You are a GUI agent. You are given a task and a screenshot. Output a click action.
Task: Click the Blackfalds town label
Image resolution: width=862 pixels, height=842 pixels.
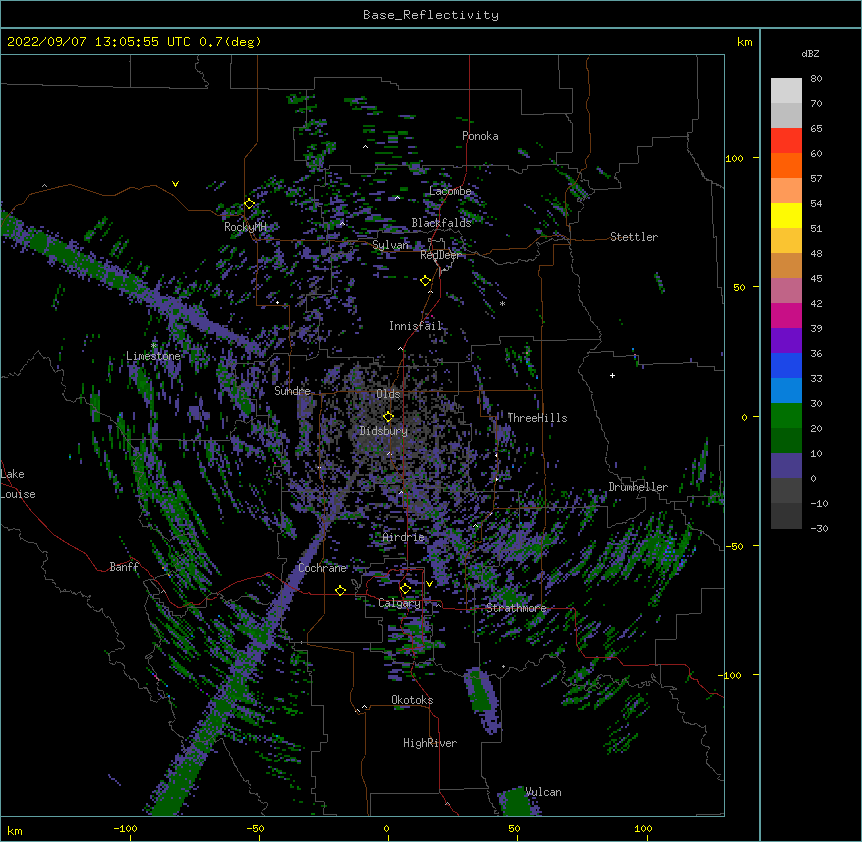tap(441, 223)
